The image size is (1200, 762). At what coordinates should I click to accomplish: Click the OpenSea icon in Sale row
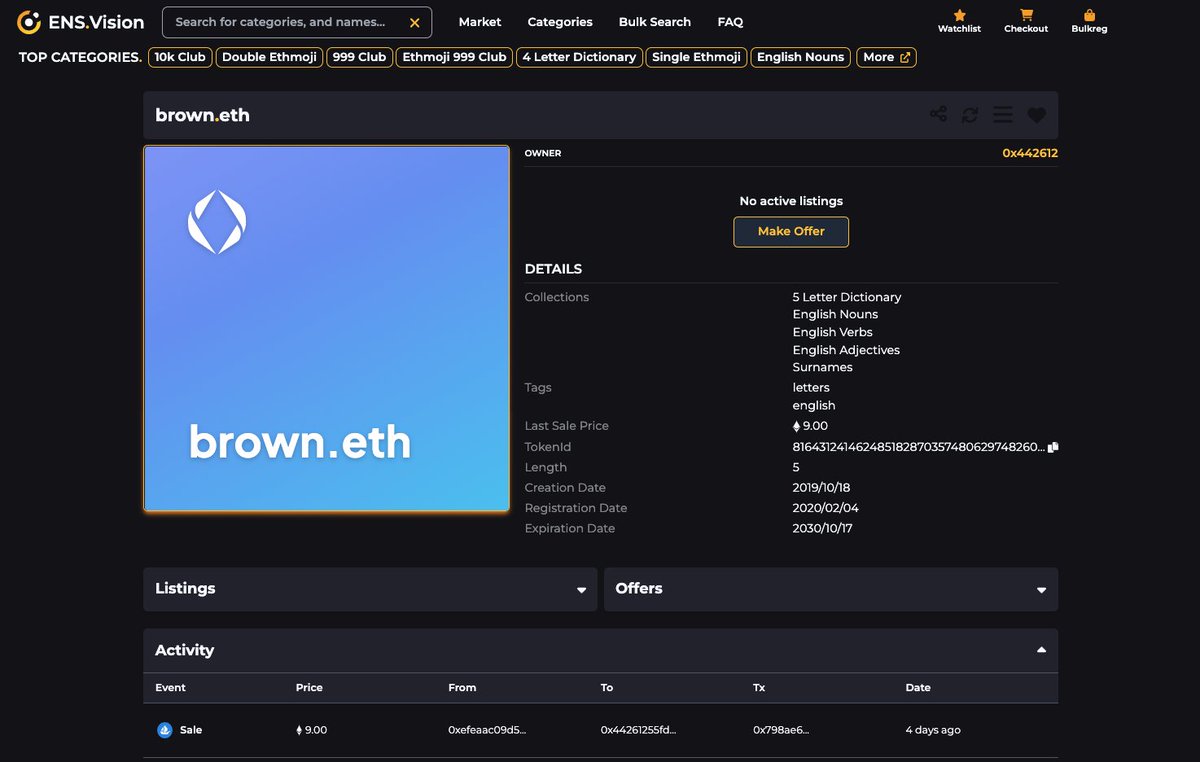[x=165, y=730]
